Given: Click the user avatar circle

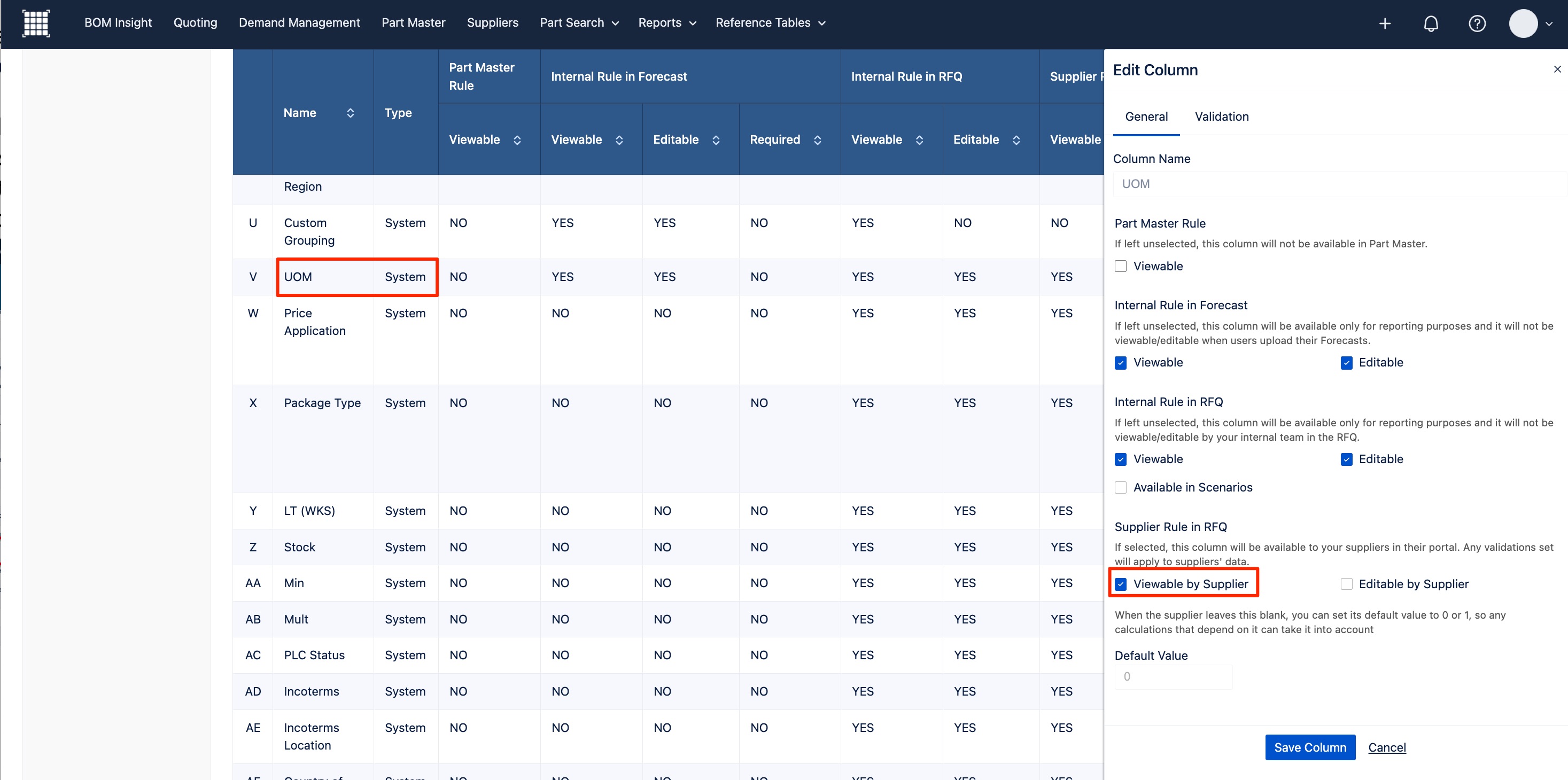Looking at the screenshot, I should [x=1524, y=23].
